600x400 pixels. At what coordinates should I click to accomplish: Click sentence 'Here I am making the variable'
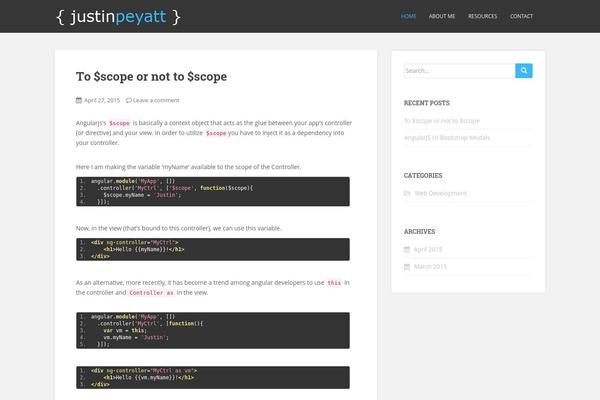[188, 167]
